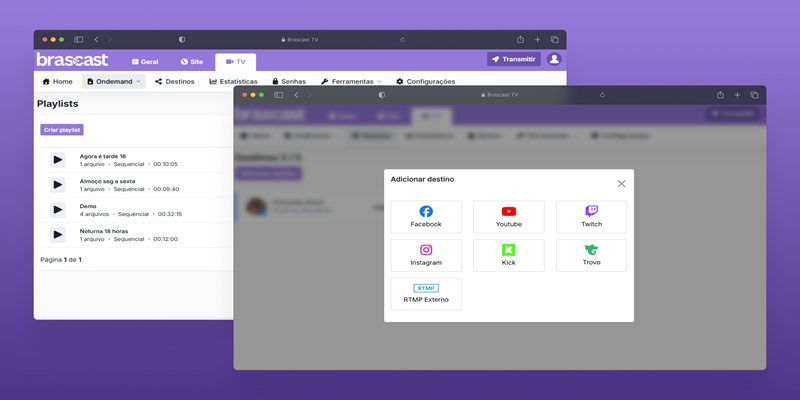Reload page in back Safari window

403,39
